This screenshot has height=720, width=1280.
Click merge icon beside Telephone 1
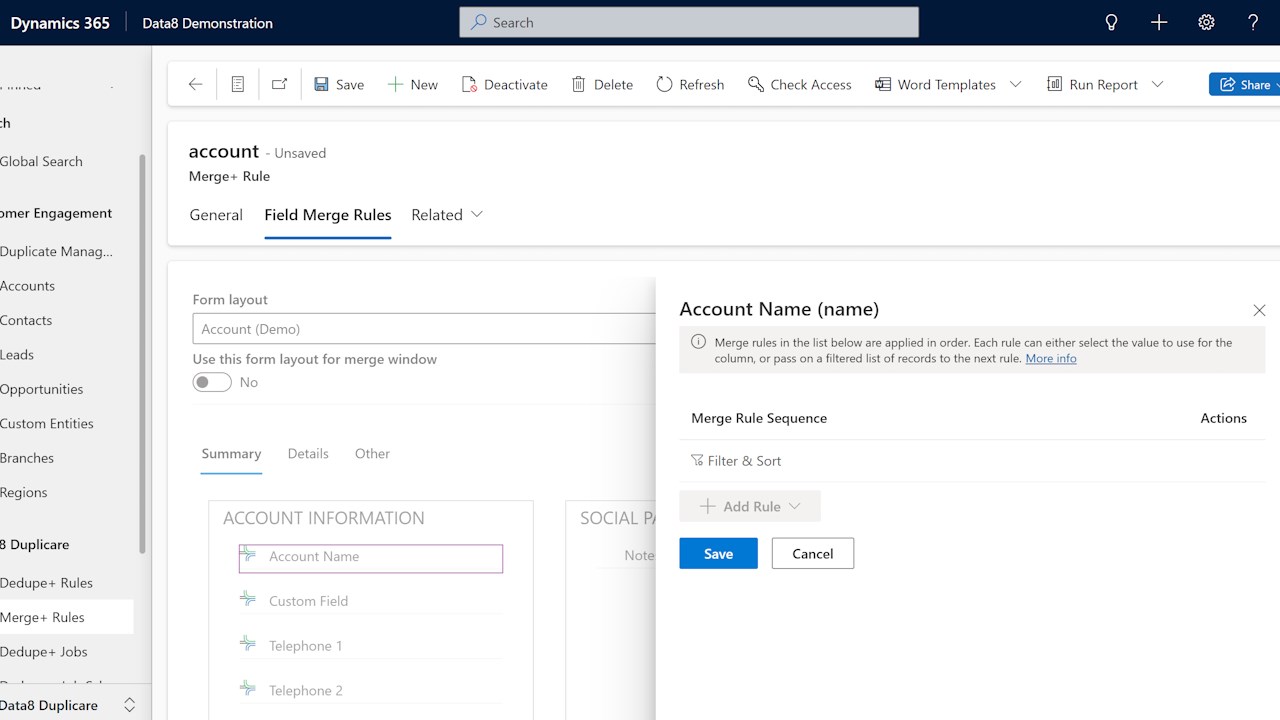(248, 643)
